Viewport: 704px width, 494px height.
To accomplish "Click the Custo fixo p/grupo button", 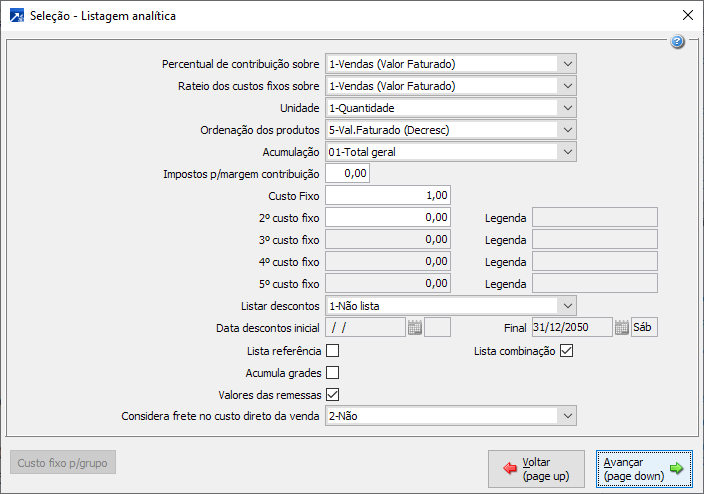I will pyautogui.click(x=63, y=463).
